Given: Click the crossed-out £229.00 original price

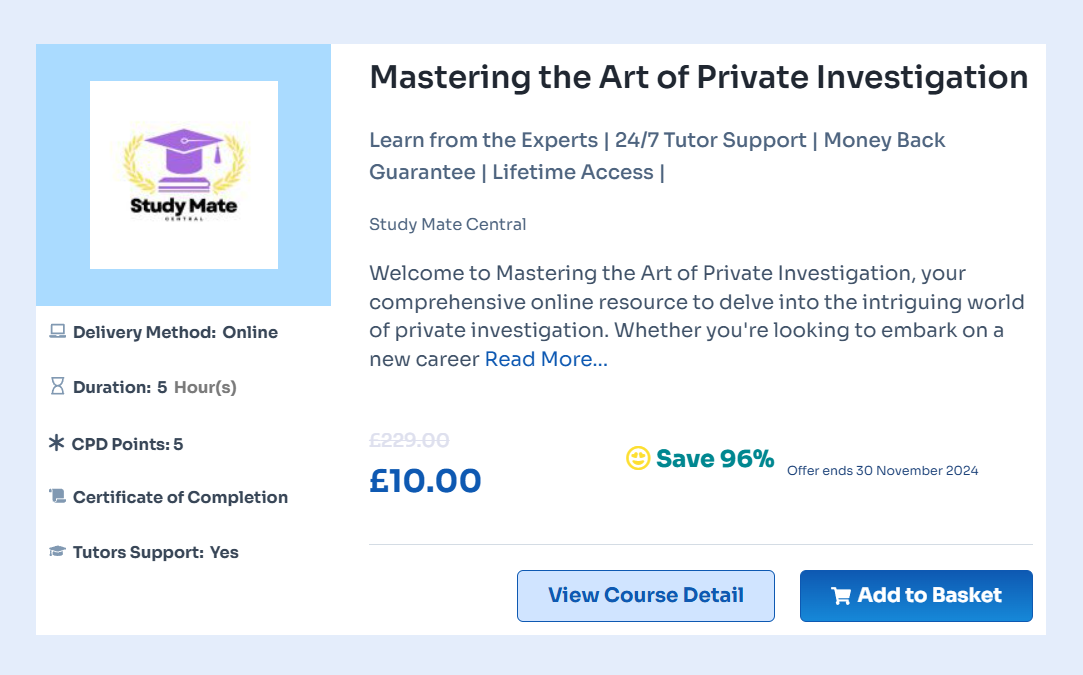Looking at the screenshot, I should pos(410,440).
